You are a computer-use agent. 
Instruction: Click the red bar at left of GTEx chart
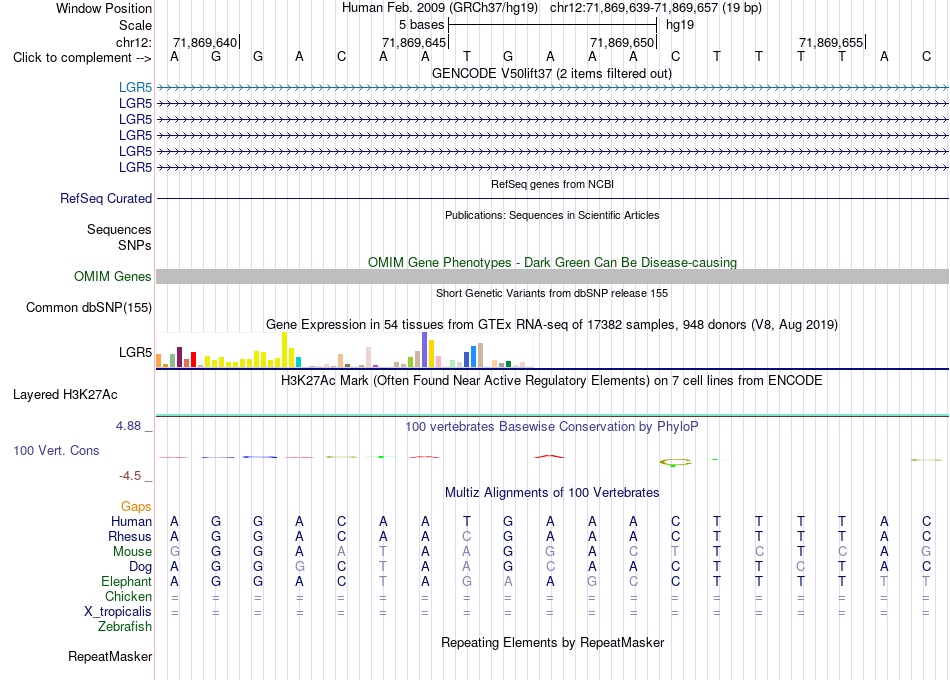(x=193, y=359)
